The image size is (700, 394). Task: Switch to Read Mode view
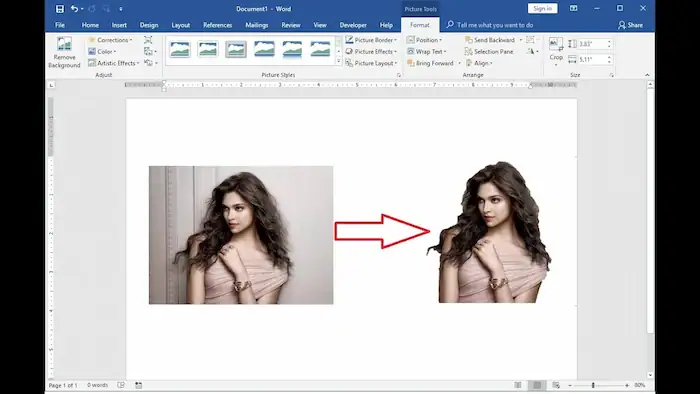coord(518,385)
